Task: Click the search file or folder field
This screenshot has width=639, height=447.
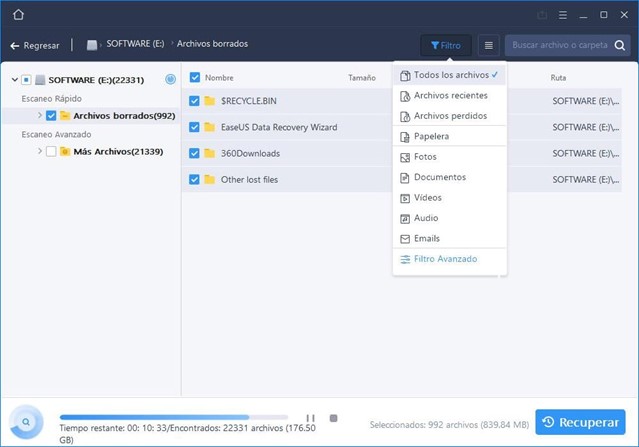Action: [566, 45]
